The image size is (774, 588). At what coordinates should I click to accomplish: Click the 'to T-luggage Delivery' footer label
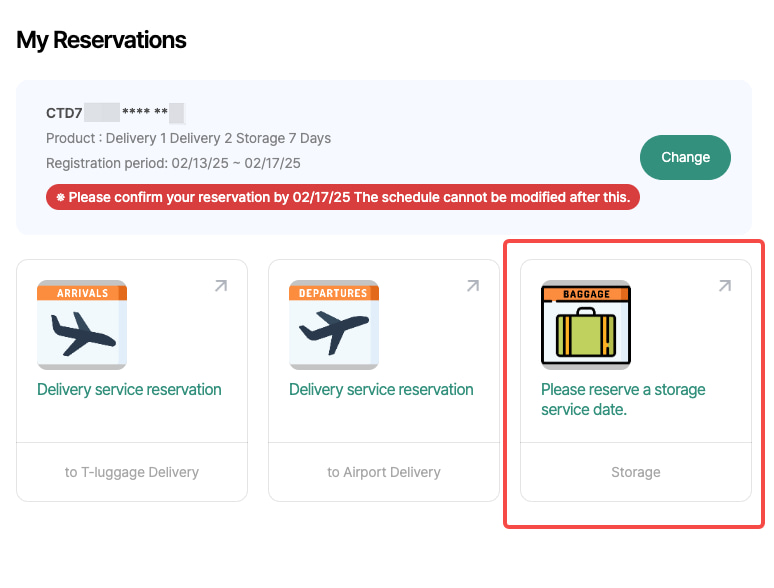132,472
